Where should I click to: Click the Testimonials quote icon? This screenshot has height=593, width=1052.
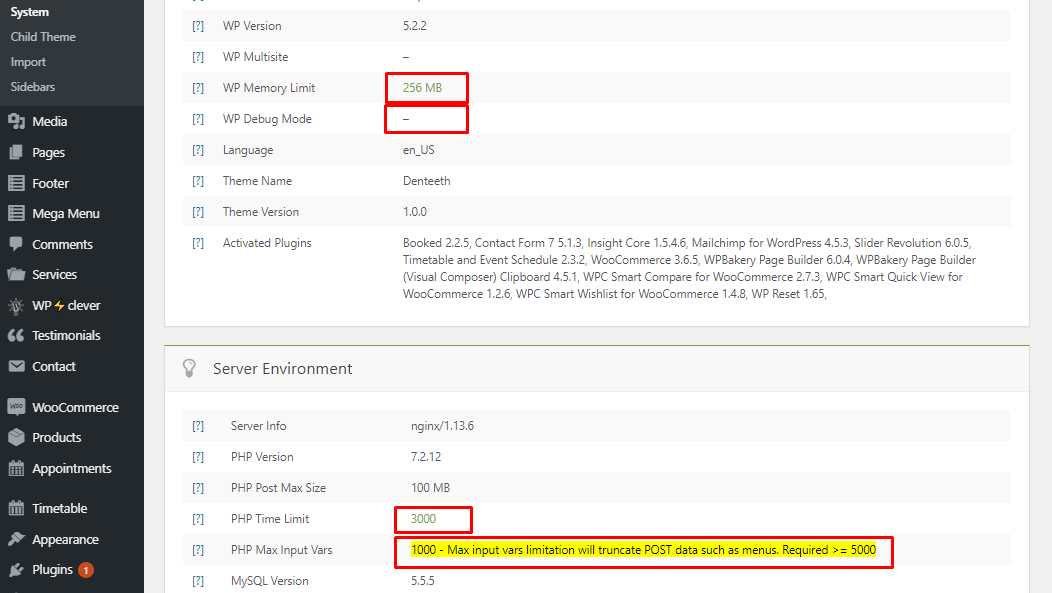(x=16, y=335)
